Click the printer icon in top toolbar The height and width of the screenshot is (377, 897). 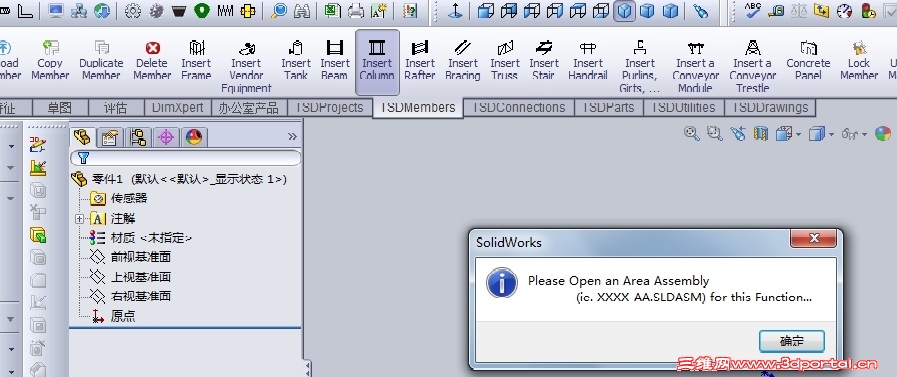[x=356, y=11]
